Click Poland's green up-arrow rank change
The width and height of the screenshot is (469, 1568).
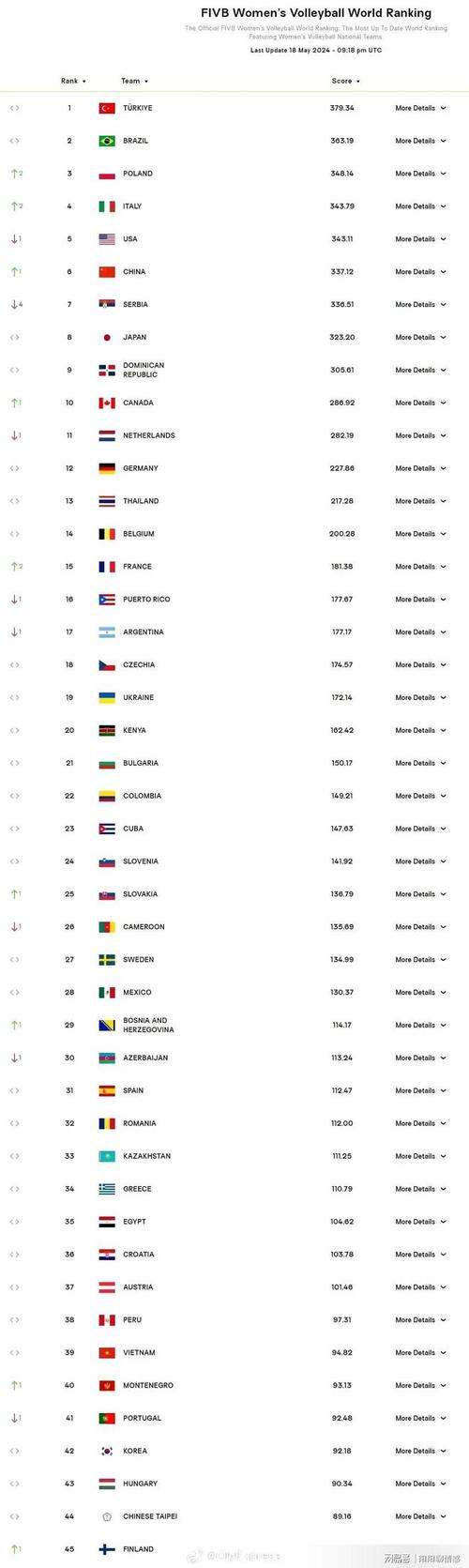click(16, 174)
